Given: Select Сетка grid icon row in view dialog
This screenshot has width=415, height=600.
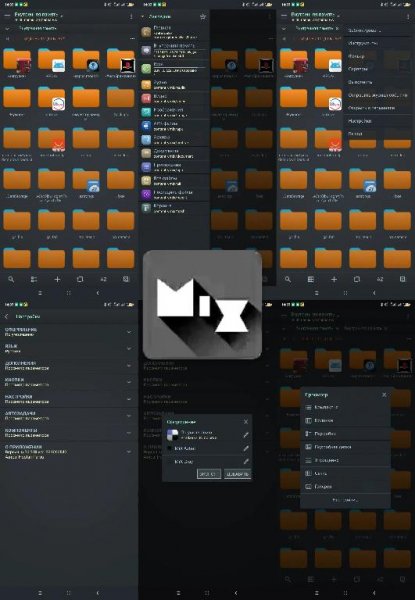Looking at the screenshot, I should (x=345, y=473).
